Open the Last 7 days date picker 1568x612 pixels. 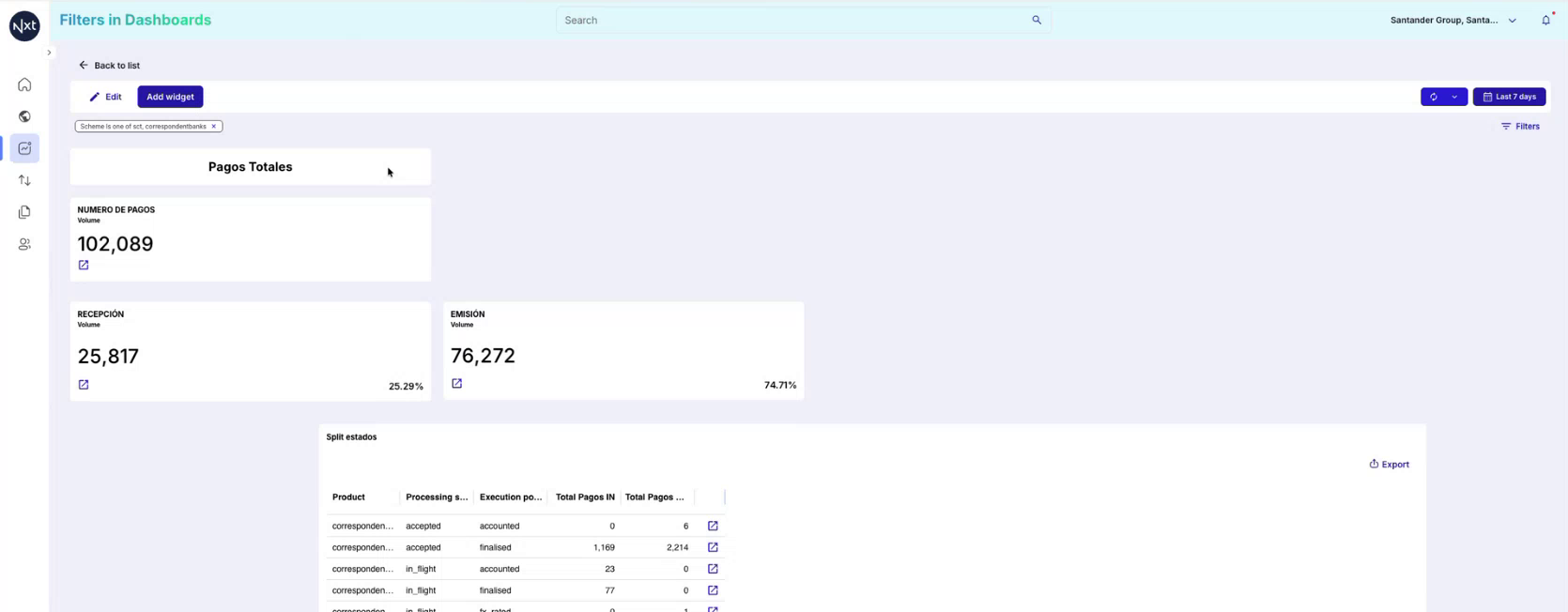1509,97
